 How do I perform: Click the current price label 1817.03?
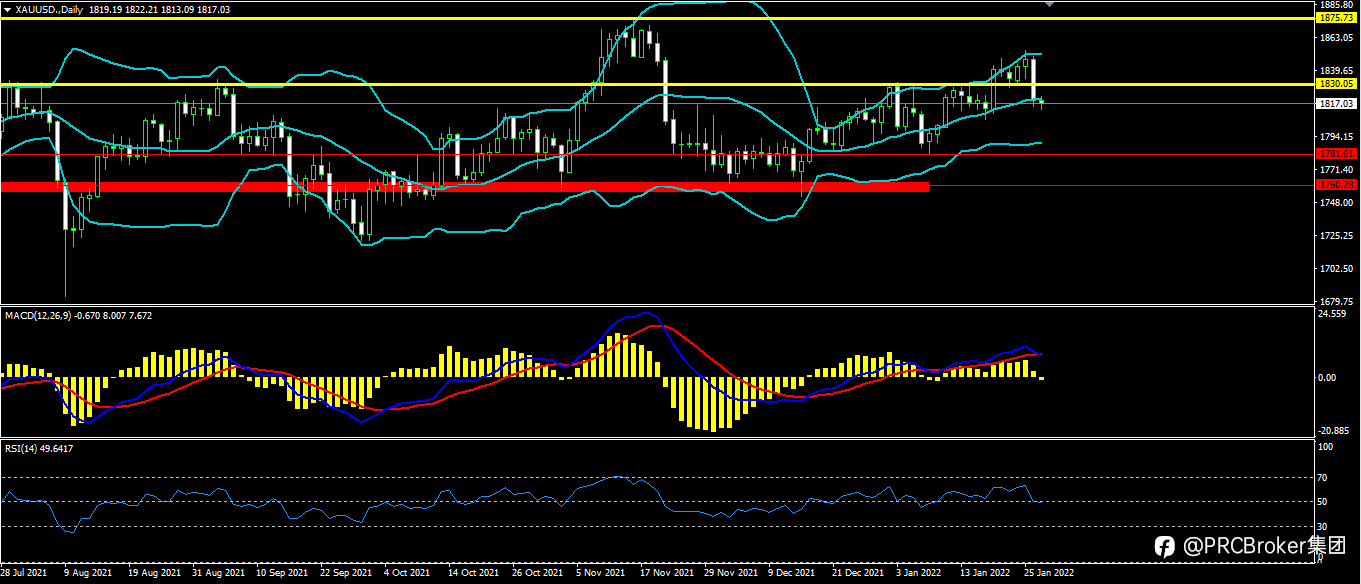1336,103
